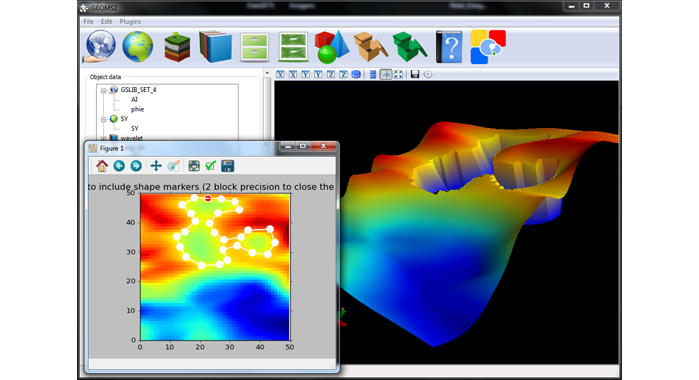Click the blue stacked bars icon in viewer toolbar
Viewport: 699px width, 380px height.
pyautogui.click(x=373, y=74)
